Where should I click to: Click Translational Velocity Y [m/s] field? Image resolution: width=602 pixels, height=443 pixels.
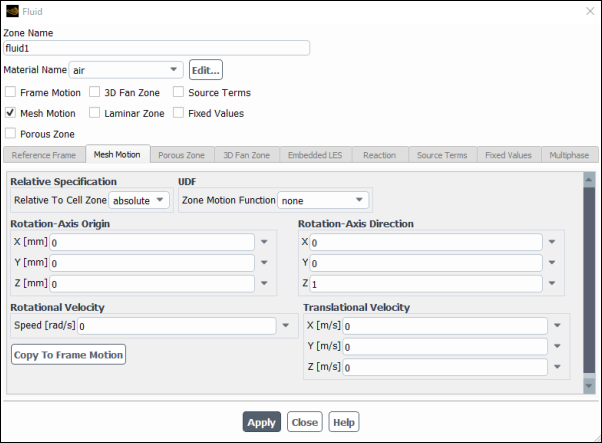(445, 347)
